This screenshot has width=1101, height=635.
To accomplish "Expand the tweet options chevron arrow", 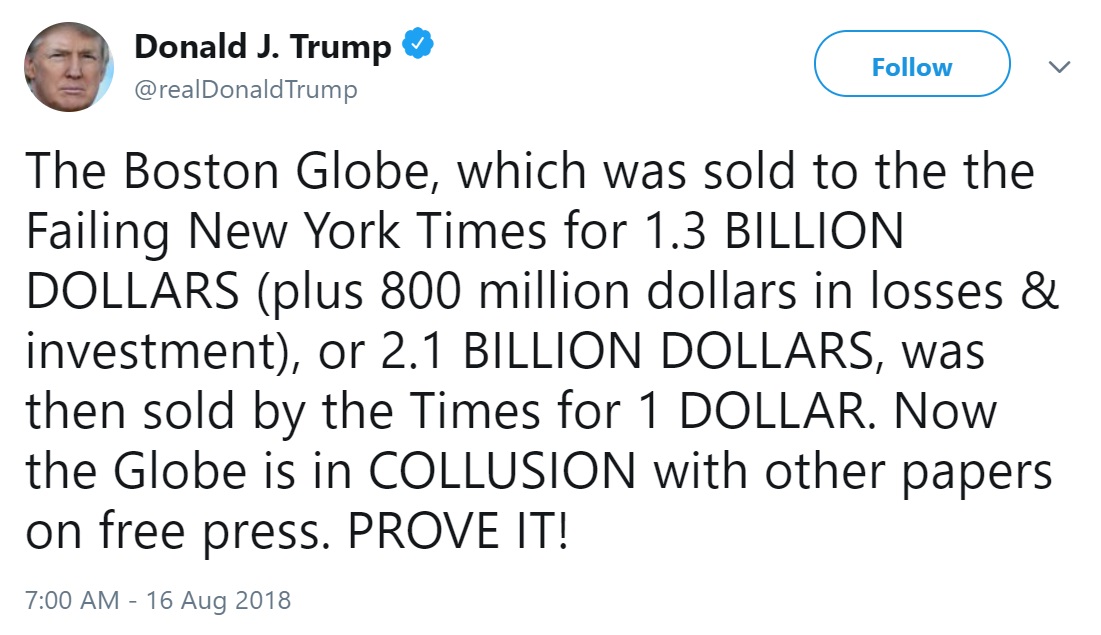I will pyautogui.click(x=1058, y=67).
